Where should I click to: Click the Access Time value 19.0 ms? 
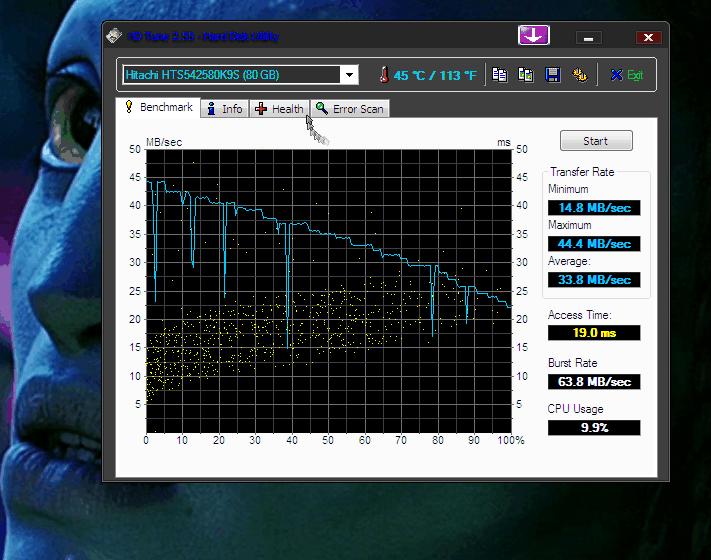pyautogui.click(x=594, y=333)
